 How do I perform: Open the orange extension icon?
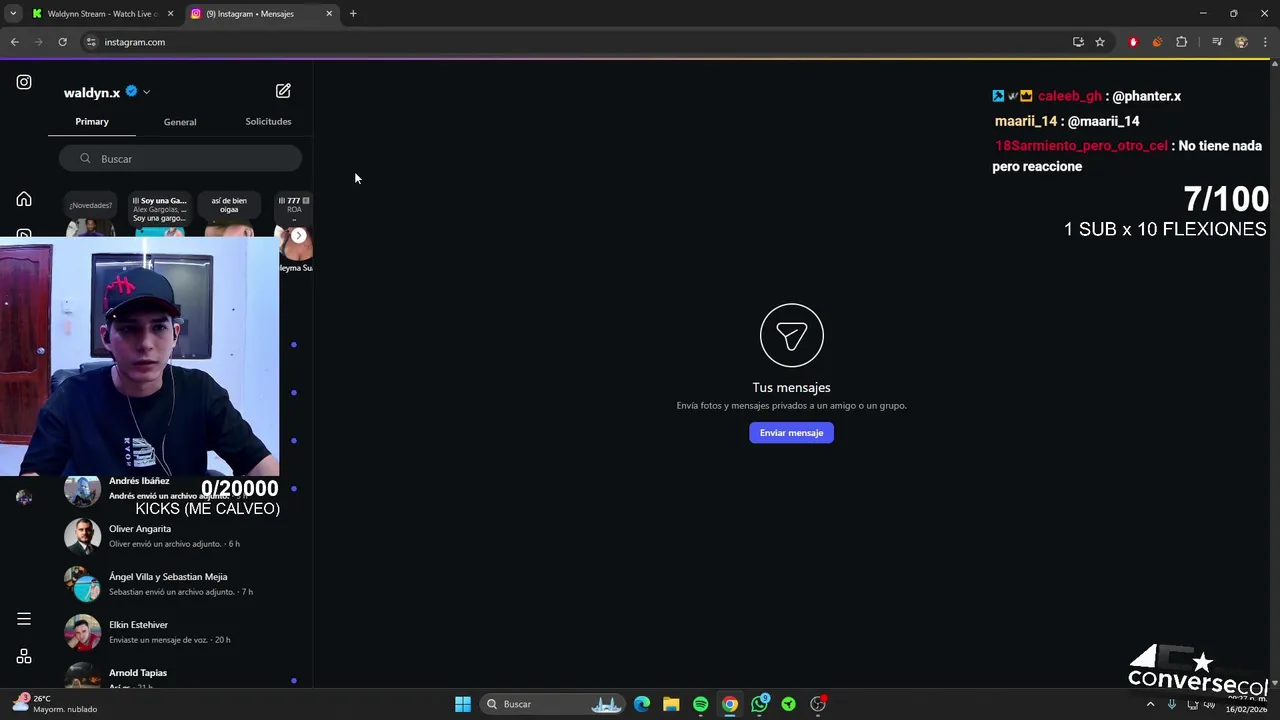click(1157, 42)
